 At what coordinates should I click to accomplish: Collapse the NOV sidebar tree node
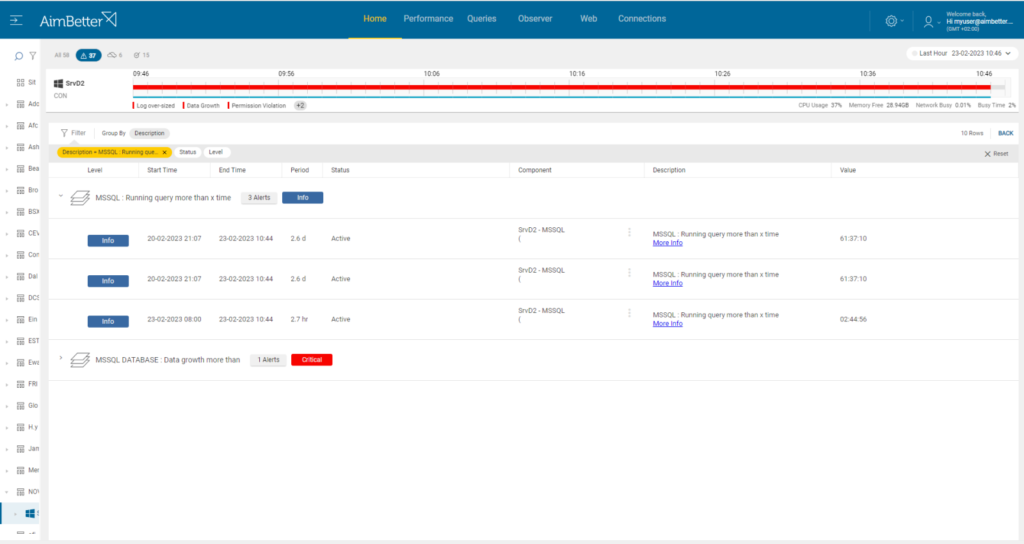tap(7, 492)
